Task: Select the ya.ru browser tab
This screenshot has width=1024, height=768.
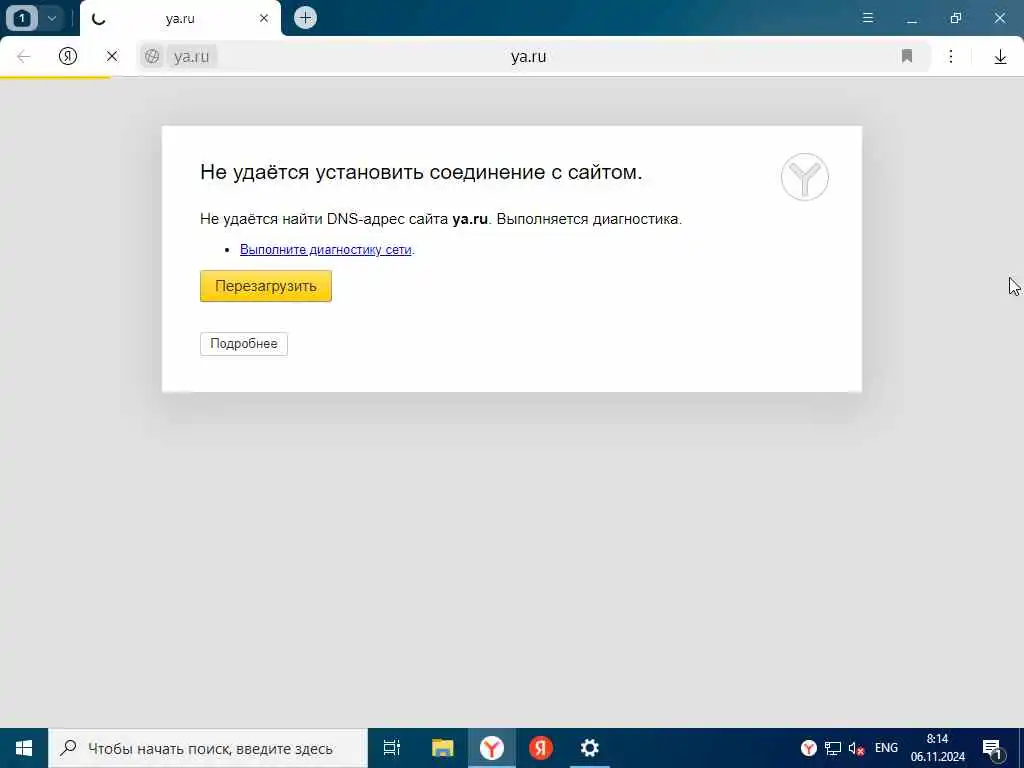Action: point(180,18)
